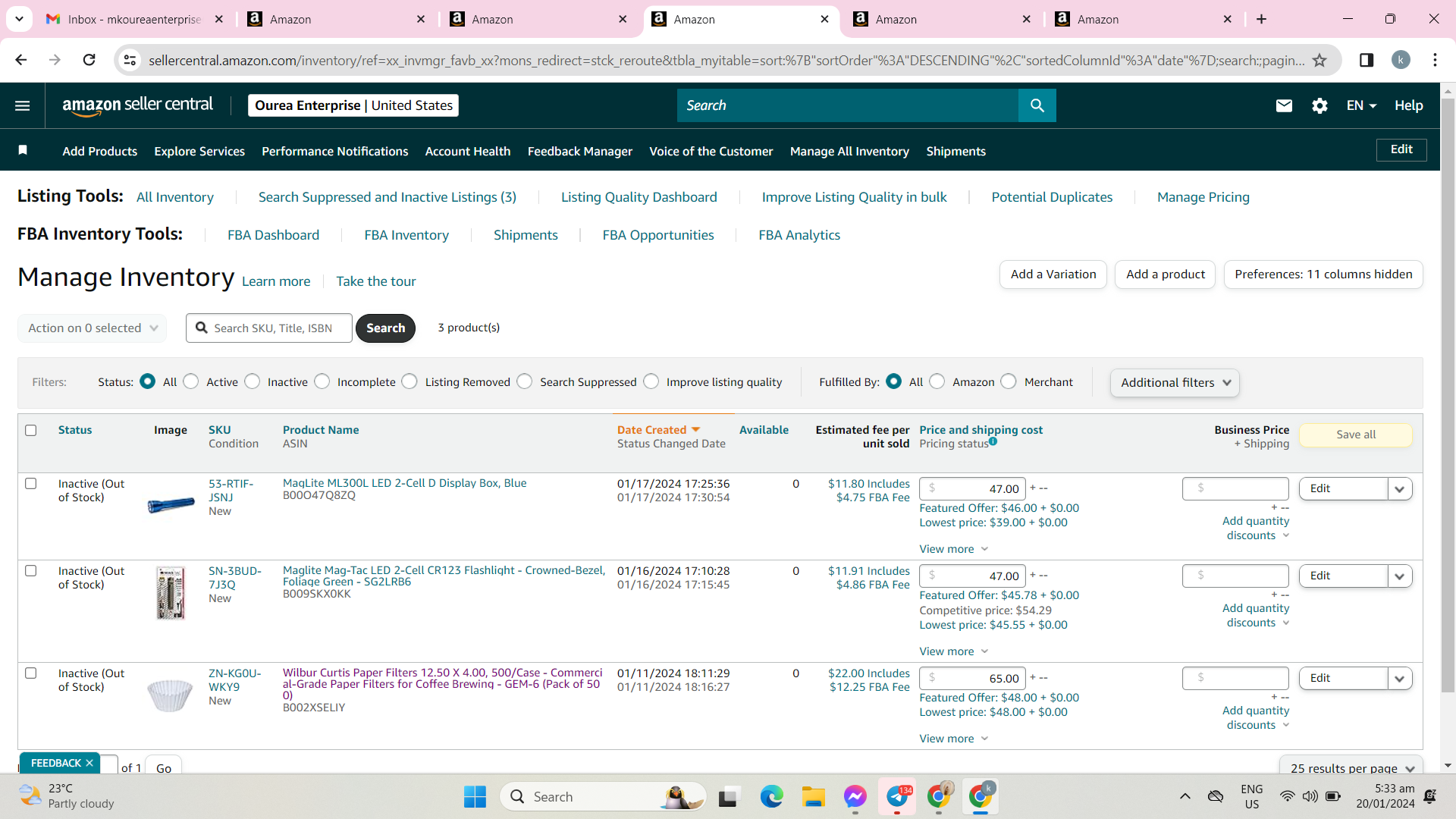Select the Wilbur Curtis Paper Filters row checkbox

tap(31, 673)
